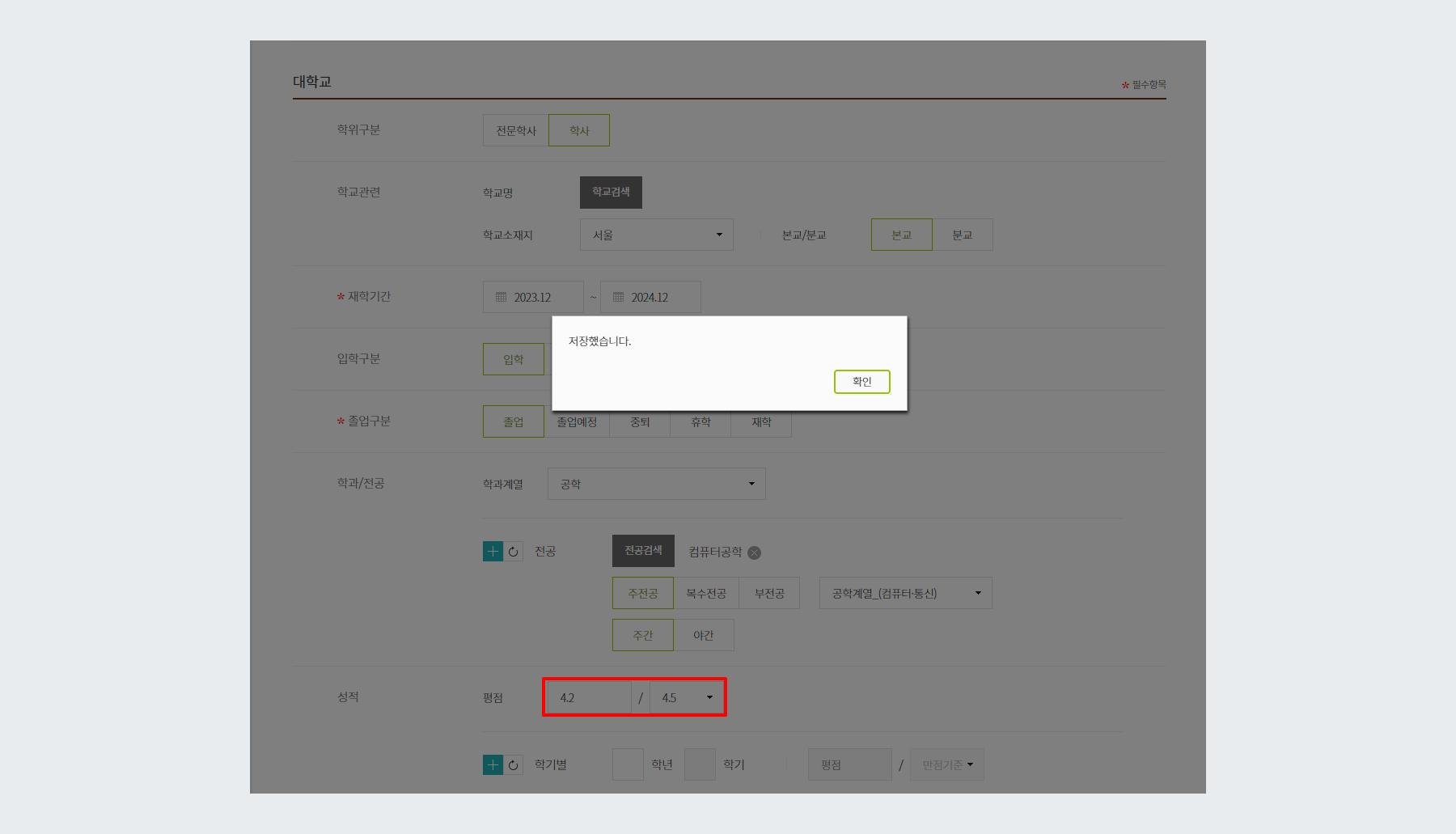Open the 4.5 maximum grade dropdown
Viewport: 1456px width, 834px height.
pyautogui.click(x=687, y=697)
